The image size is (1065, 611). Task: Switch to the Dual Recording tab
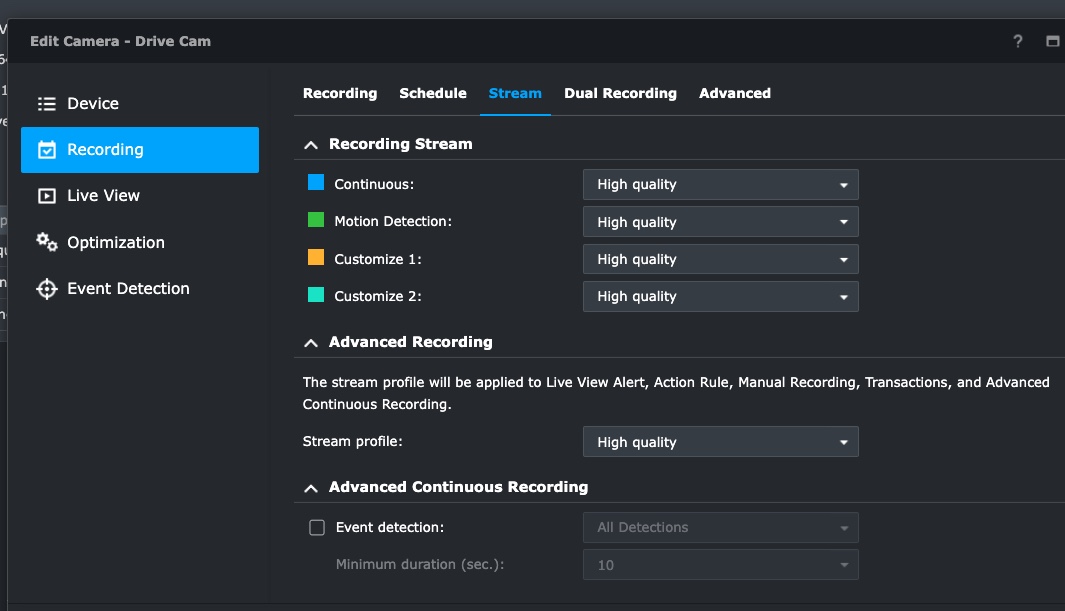(x=620, y=93)
